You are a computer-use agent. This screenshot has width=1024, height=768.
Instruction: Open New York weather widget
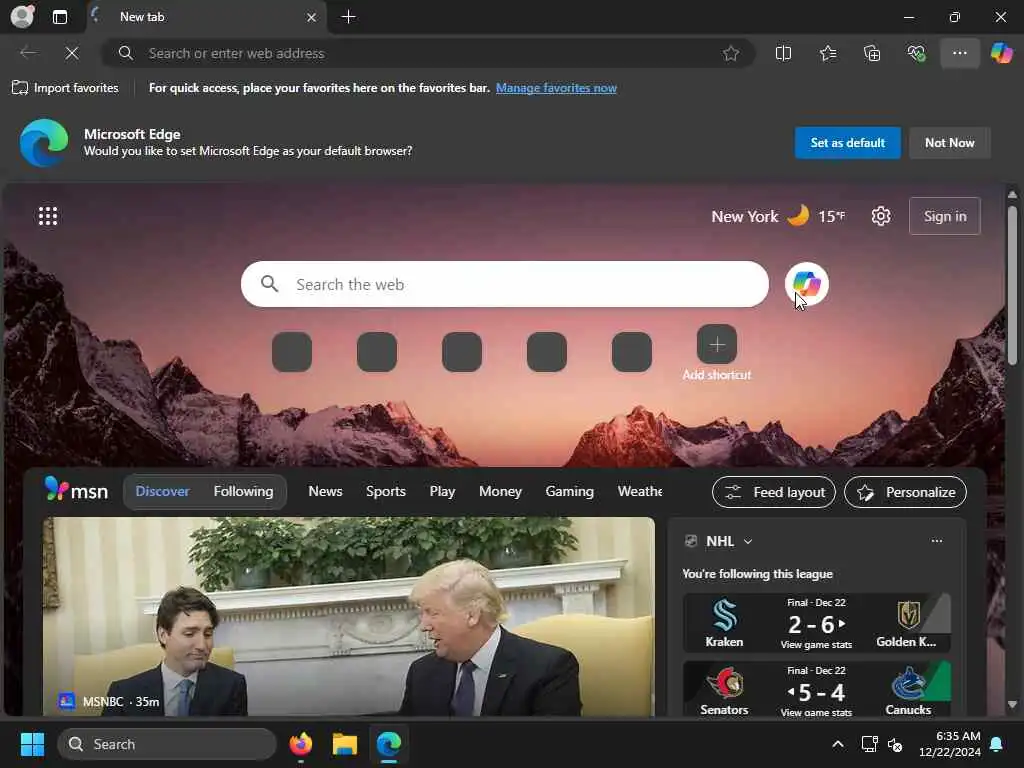tap(778, 216)
